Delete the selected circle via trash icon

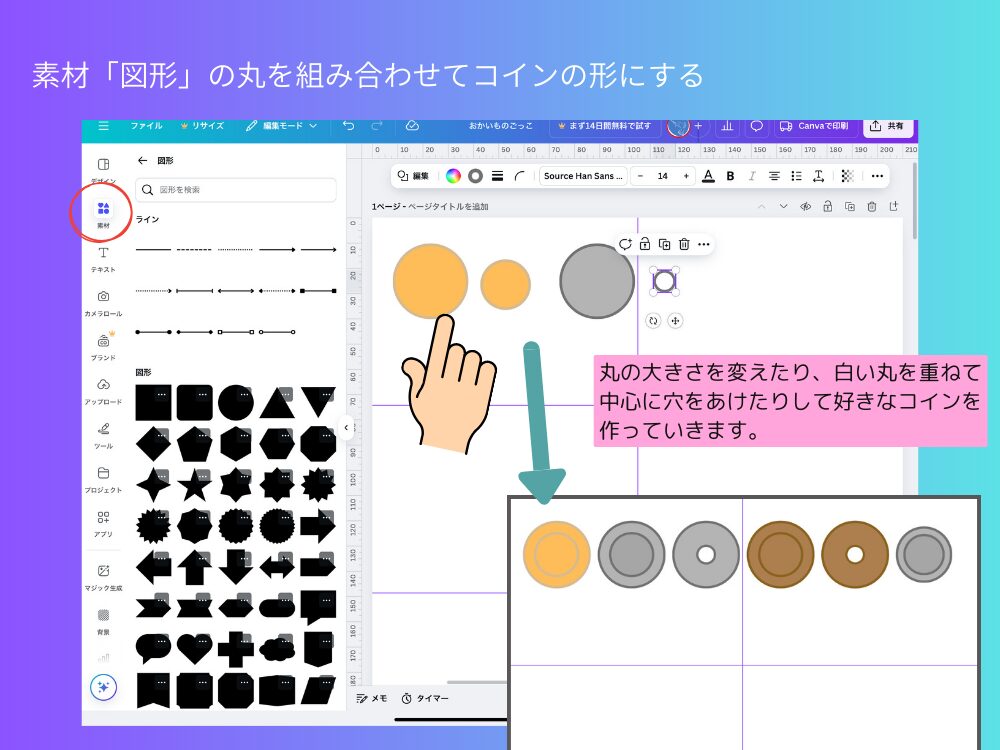tap(684, 244)
